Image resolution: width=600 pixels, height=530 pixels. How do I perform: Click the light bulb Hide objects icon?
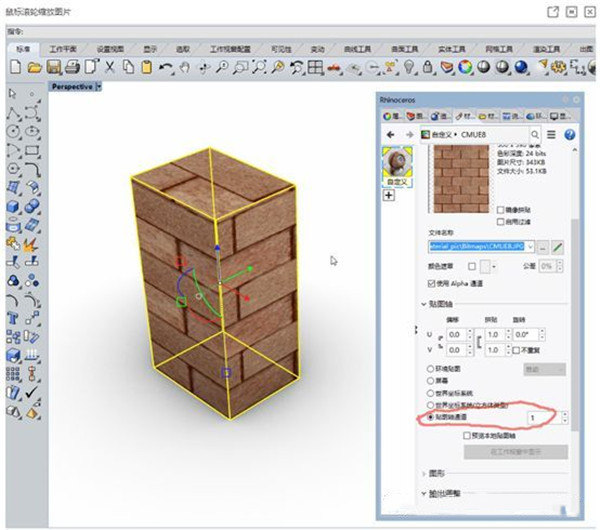409,67
